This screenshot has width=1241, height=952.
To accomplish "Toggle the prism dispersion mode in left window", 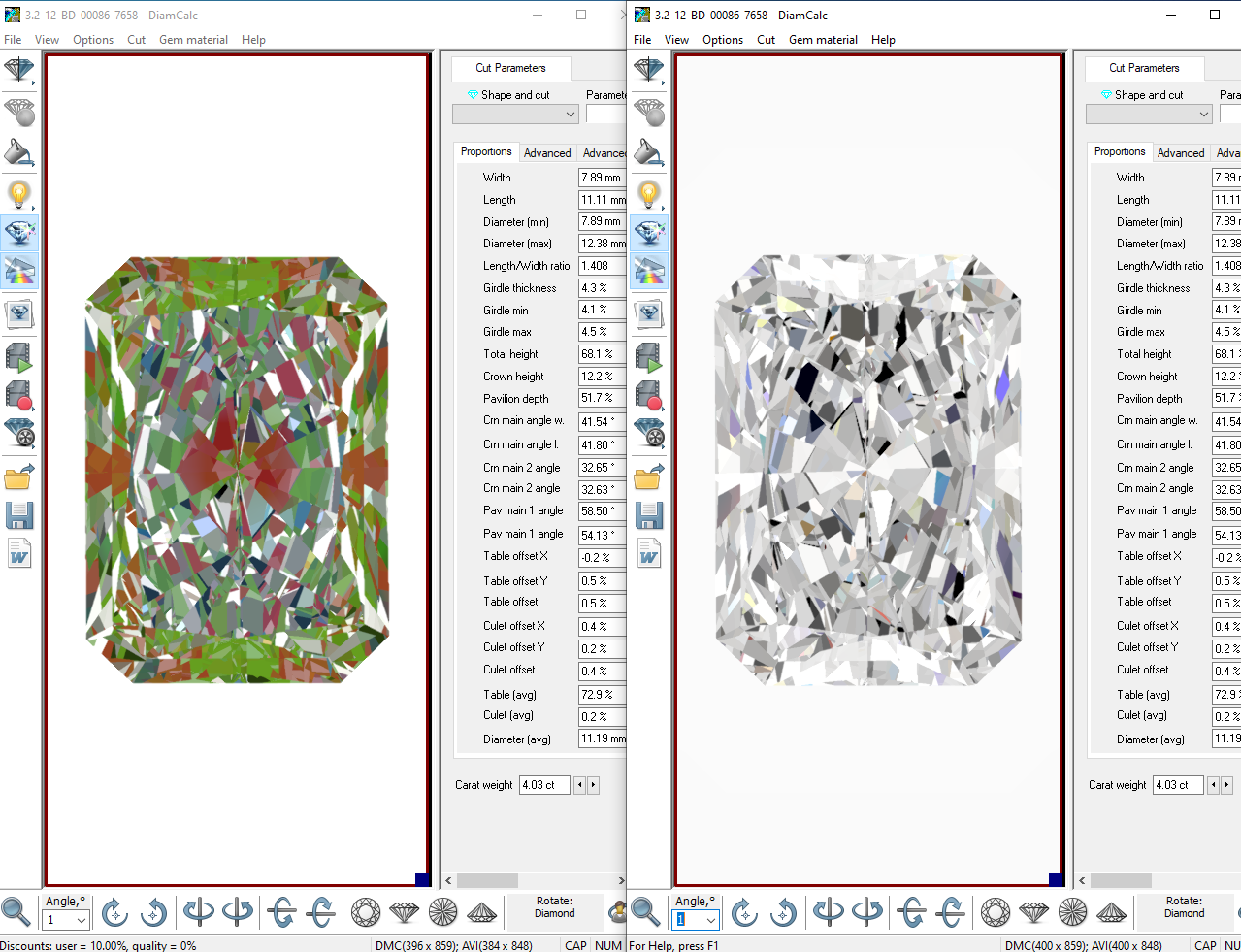I will 18,271.
